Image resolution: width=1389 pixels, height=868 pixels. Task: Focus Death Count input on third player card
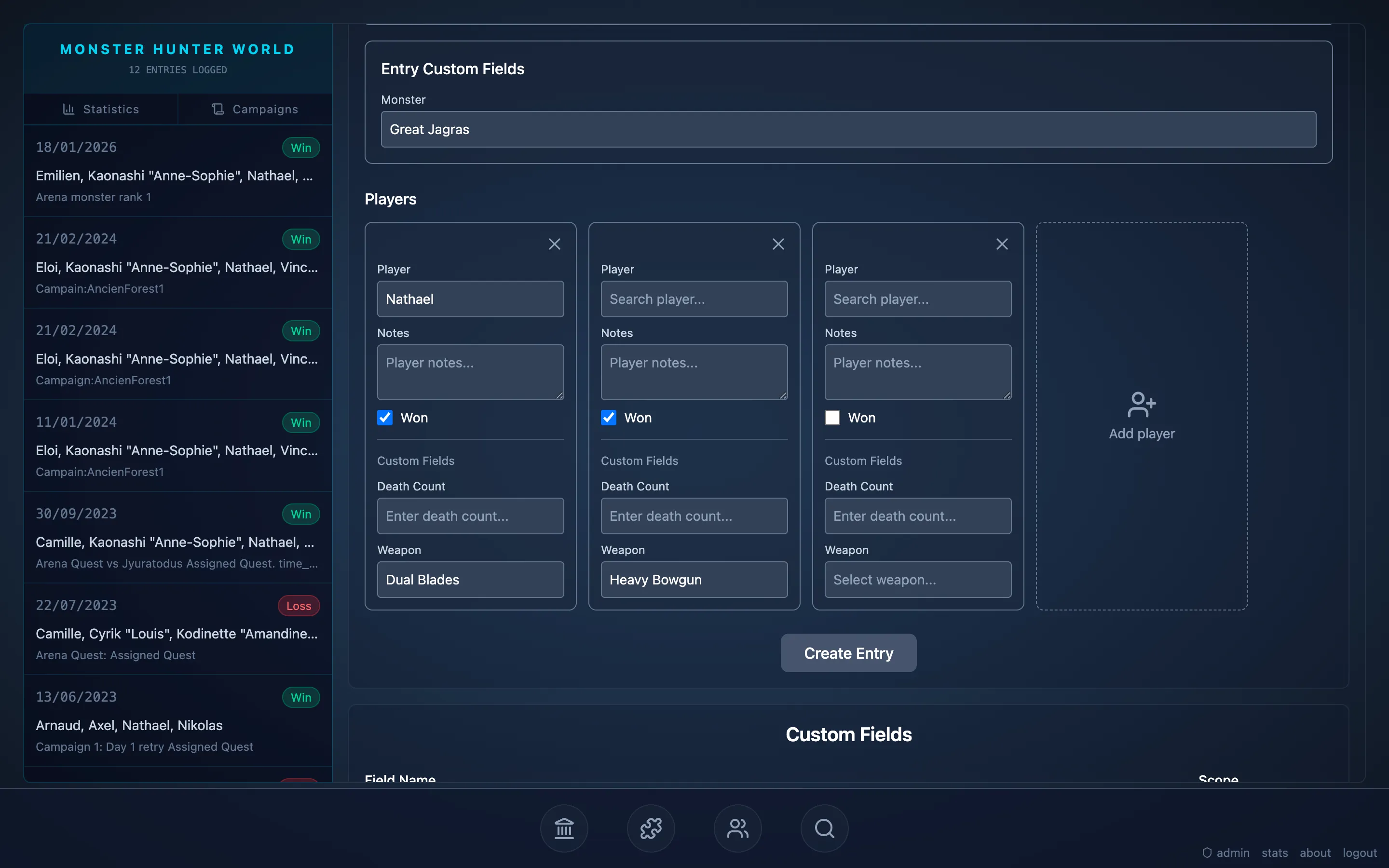(918, 516)
